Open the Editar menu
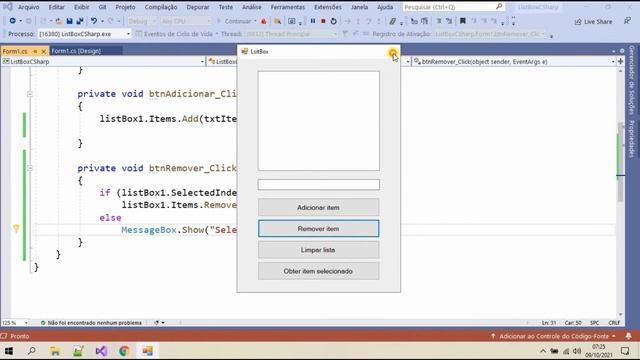The image size is (640, 360). [x=56, y=7]
